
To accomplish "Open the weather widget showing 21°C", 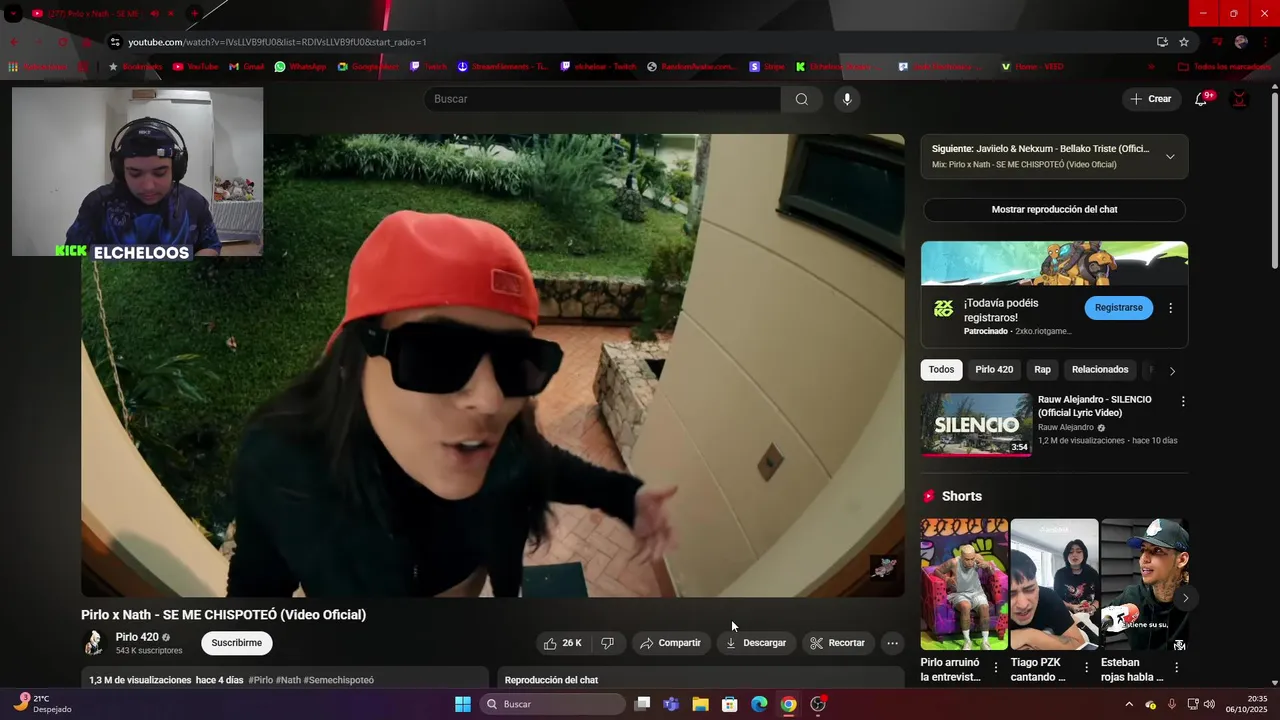I will (x=40, y=704).
